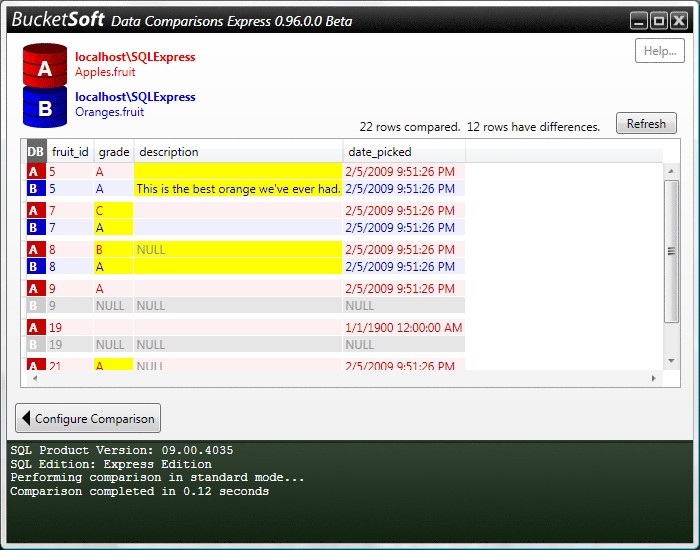Click the Apples.fruit table name
This screenshot has width=700, height=550.
click(105, 72)
